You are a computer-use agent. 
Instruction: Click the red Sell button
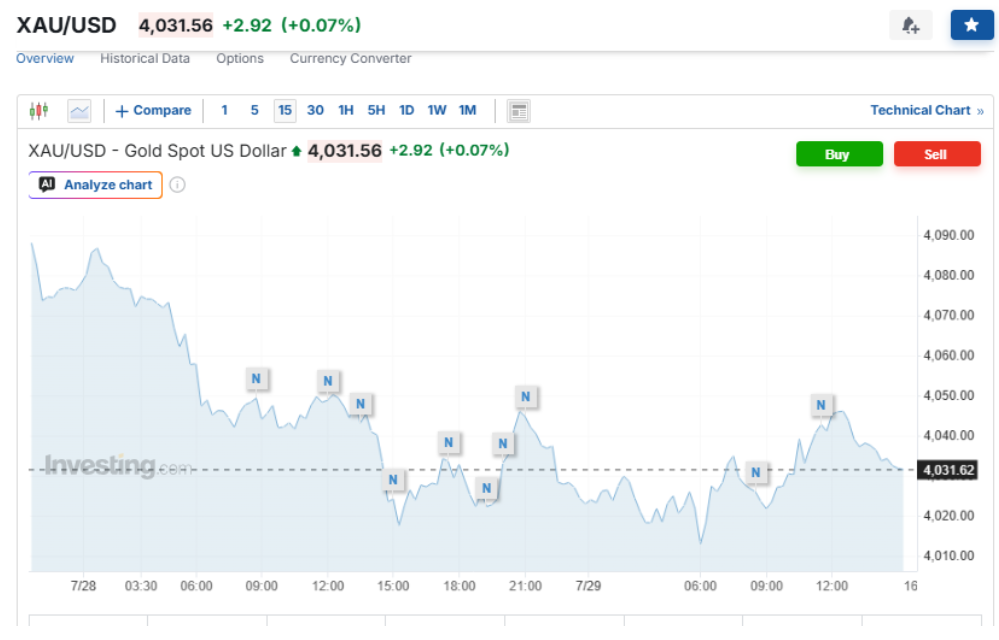point(937,154)
